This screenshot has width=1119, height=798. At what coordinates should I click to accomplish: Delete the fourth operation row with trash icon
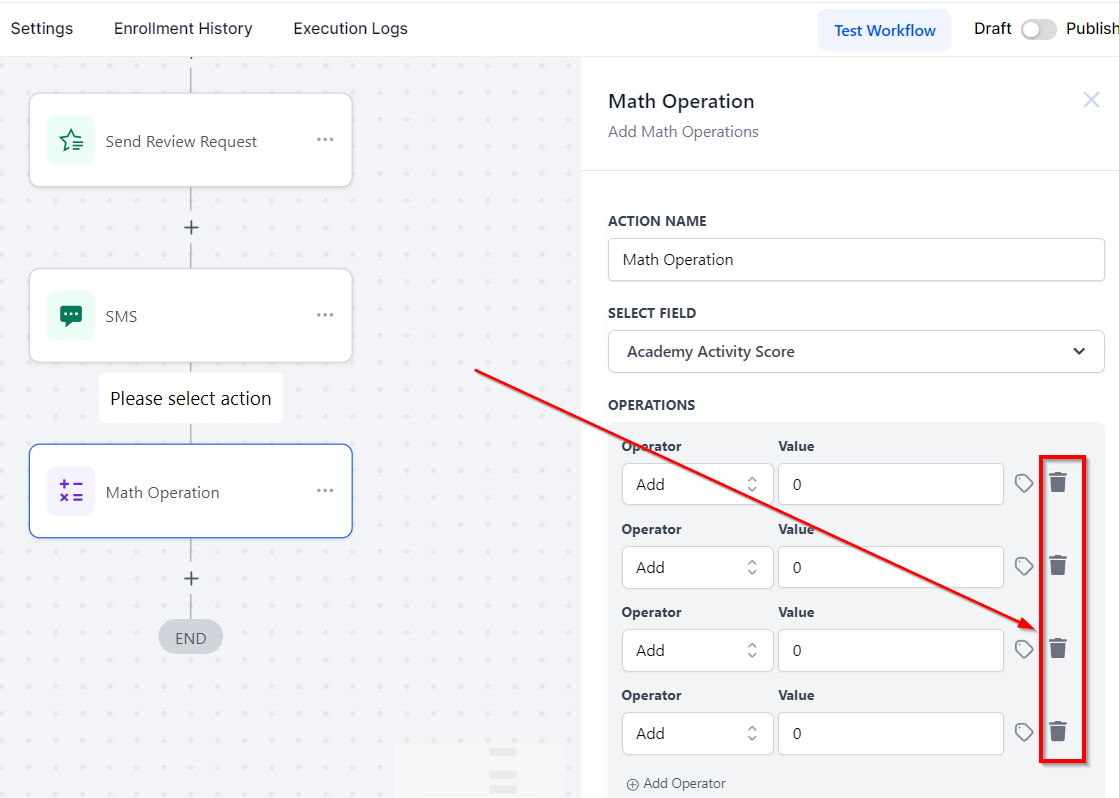pos(1058,732)
